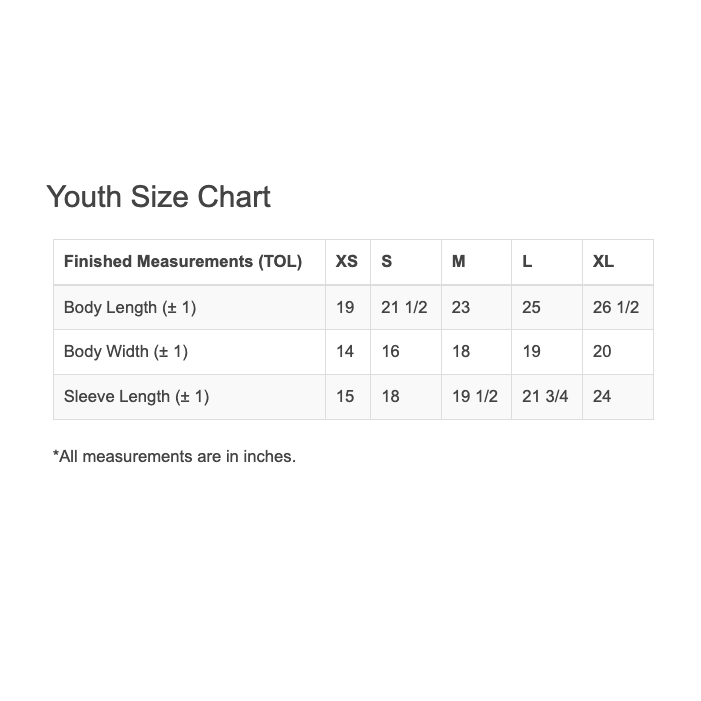Click Sleeve Length value 19 1/2

(475, 396)
